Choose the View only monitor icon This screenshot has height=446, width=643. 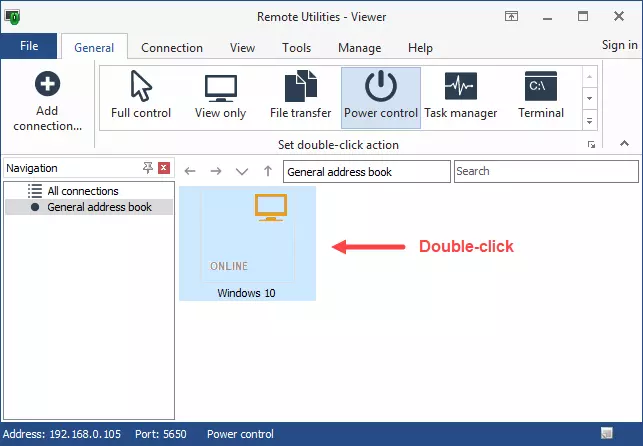pyautogui.click(x=220, y=88)
